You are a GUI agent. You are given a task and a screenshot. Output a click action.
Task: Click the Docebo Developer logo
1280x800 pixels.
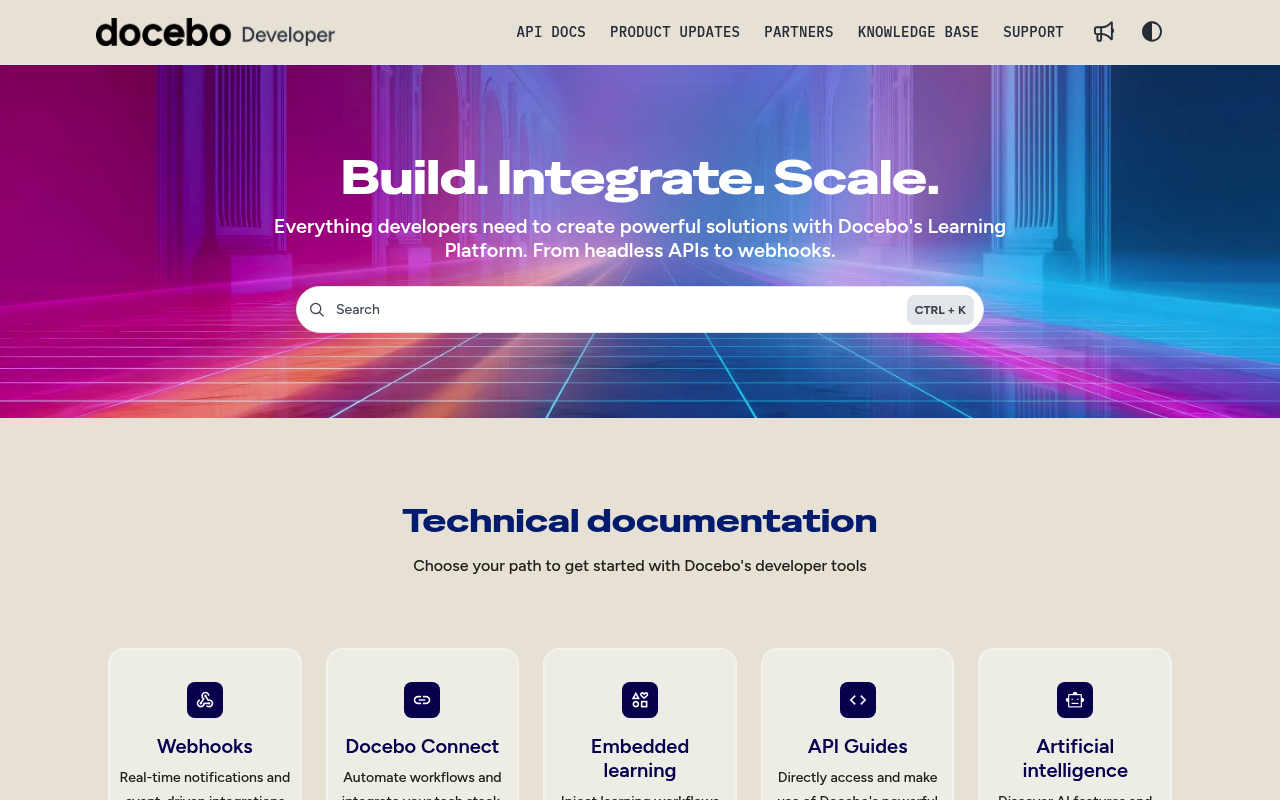[x=215, y=33]
